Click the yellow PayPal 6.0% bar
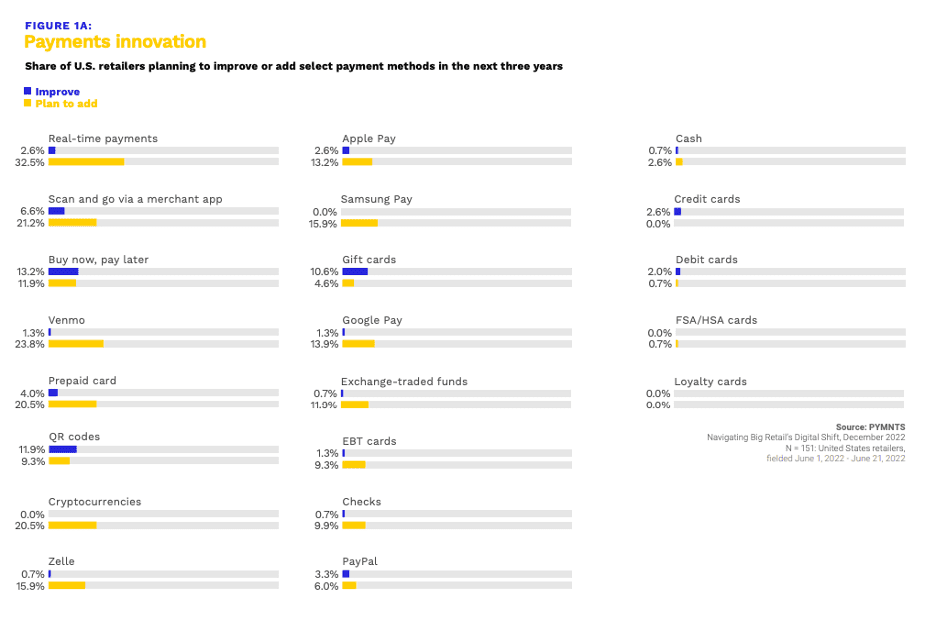Image resolution: width=936 pixels, height=620 pixels. pos(349,586)
